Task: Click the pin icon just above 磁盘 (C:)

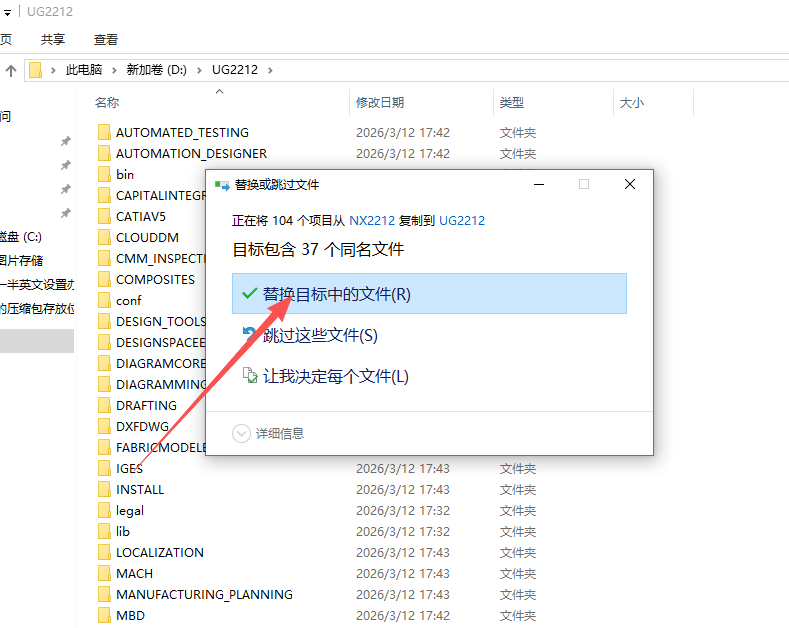Action: click(x=65, y=213)
